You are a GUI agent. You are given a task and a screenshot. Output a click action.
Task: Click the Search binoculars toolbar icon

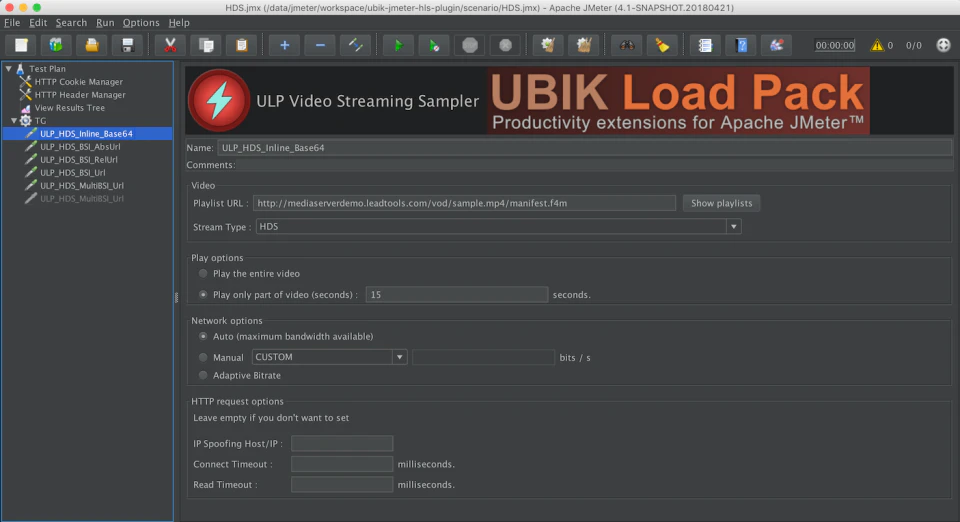[x=626, y=45]
